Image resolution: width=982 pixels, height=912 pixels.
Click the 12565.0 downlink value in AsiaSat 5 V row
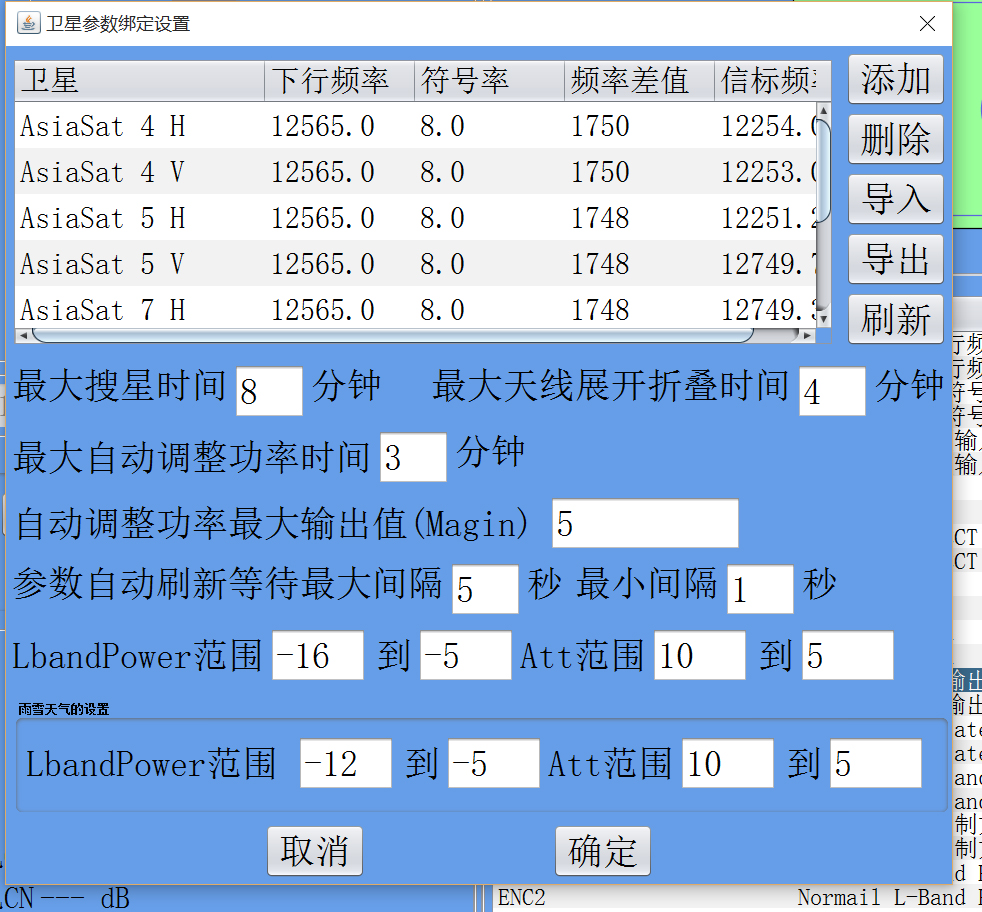click(323, 264)
